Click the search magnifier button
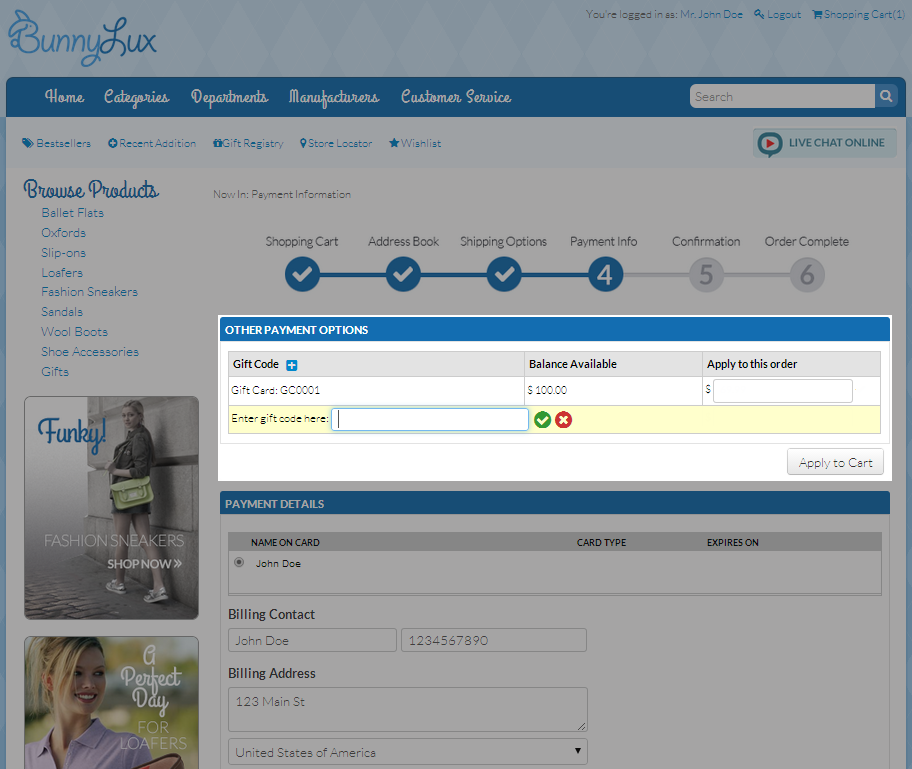Screen dimensions: 912x769 (x=886, y=96)
